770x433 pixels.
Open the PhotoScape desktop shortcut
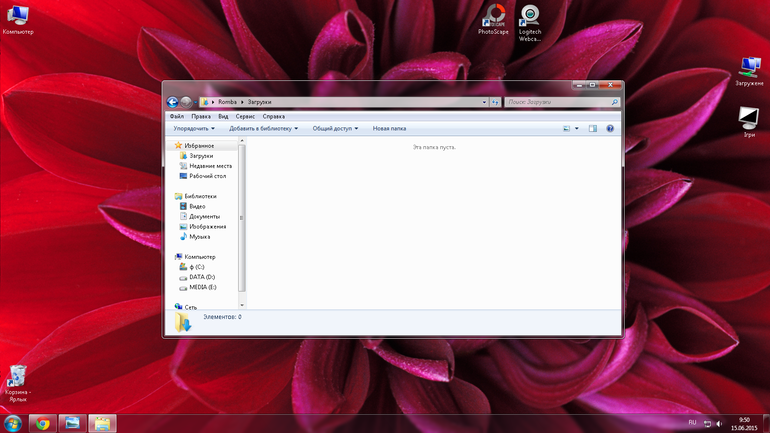coord(493,15)
